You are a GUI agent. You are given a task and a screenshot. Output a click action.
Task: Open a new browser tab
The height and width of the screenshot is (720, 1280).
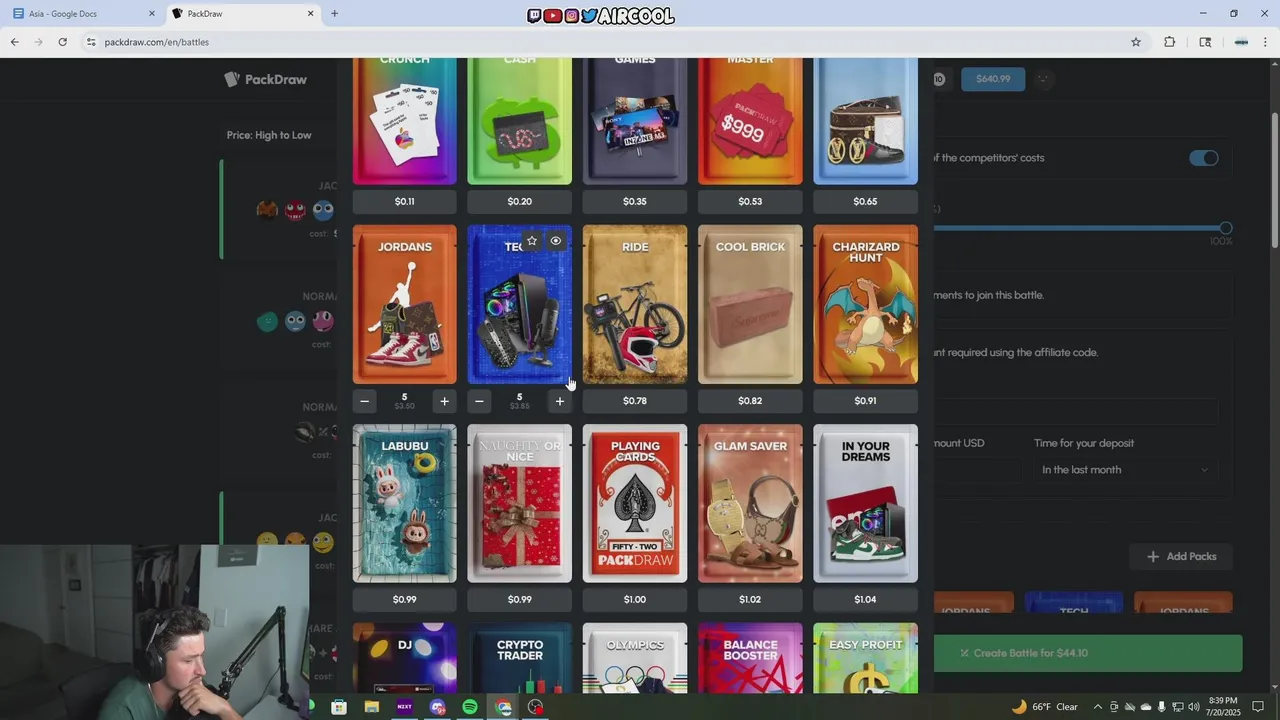coord(334,14)
